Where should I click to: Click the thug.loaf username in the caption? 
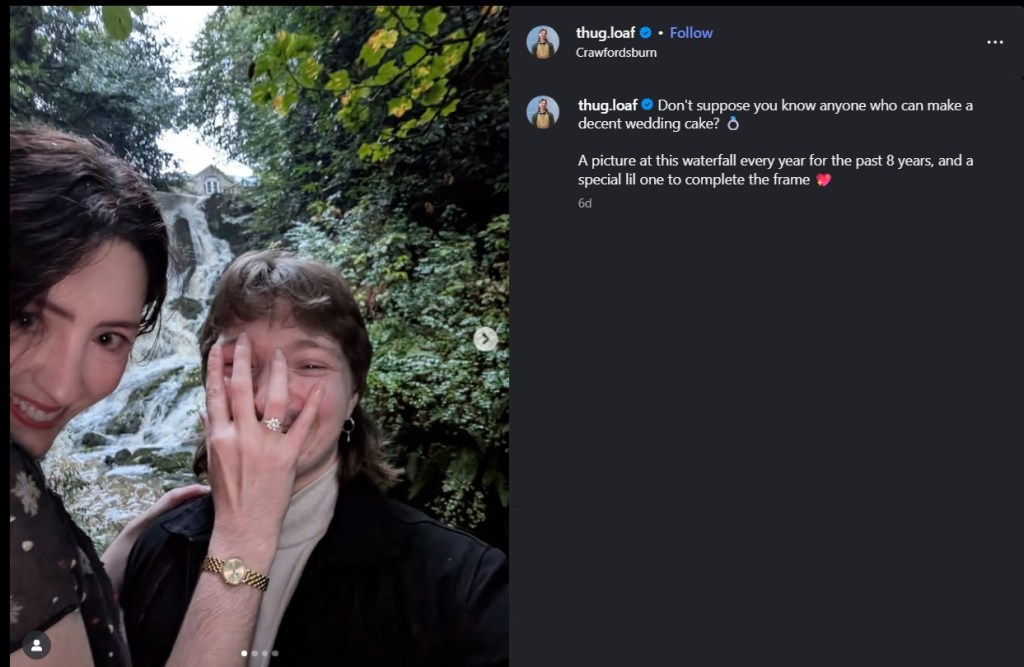coord(607,105)
